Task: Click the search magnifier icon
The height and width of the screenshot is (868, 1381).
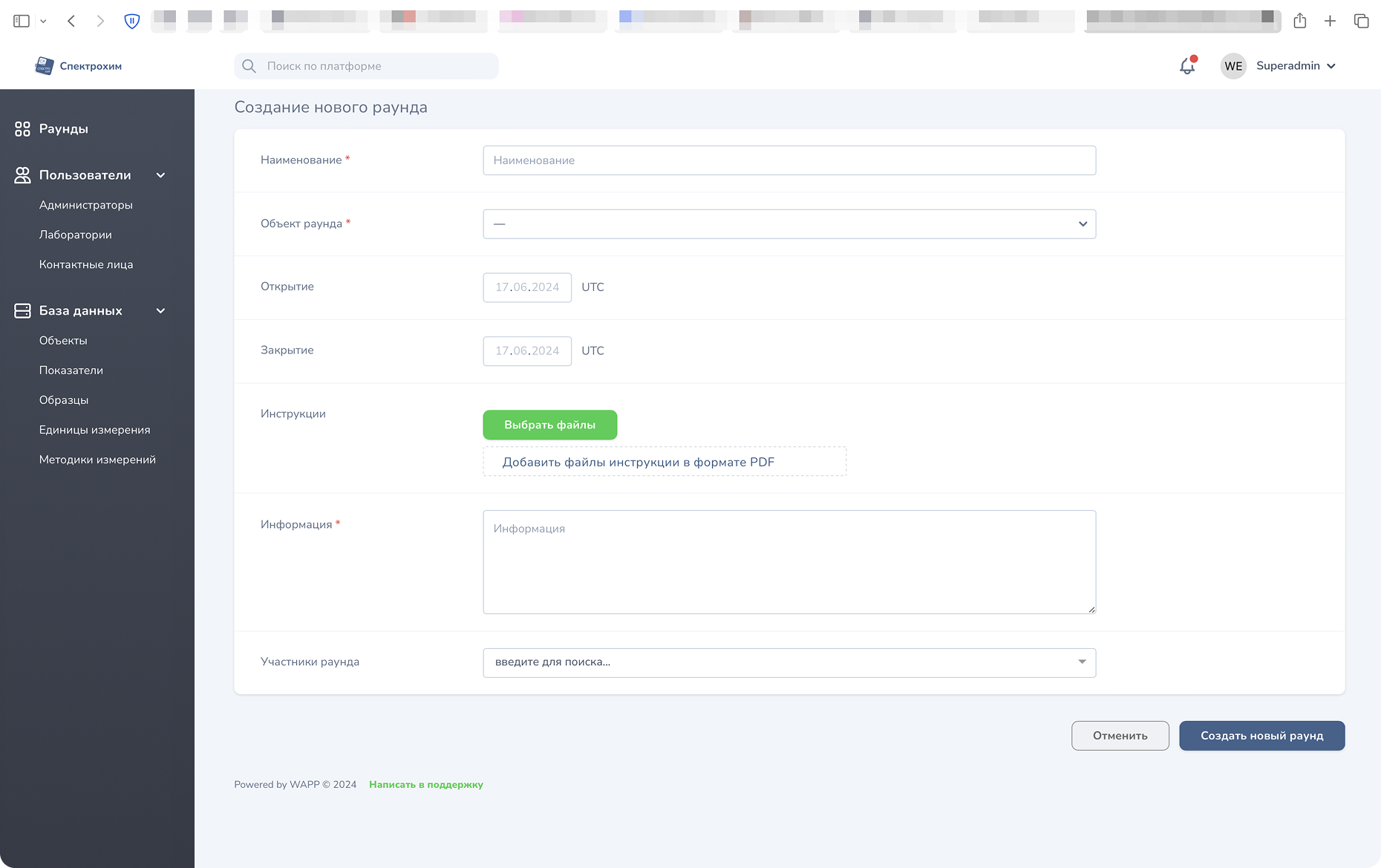Action: click(x=249, y=66)
